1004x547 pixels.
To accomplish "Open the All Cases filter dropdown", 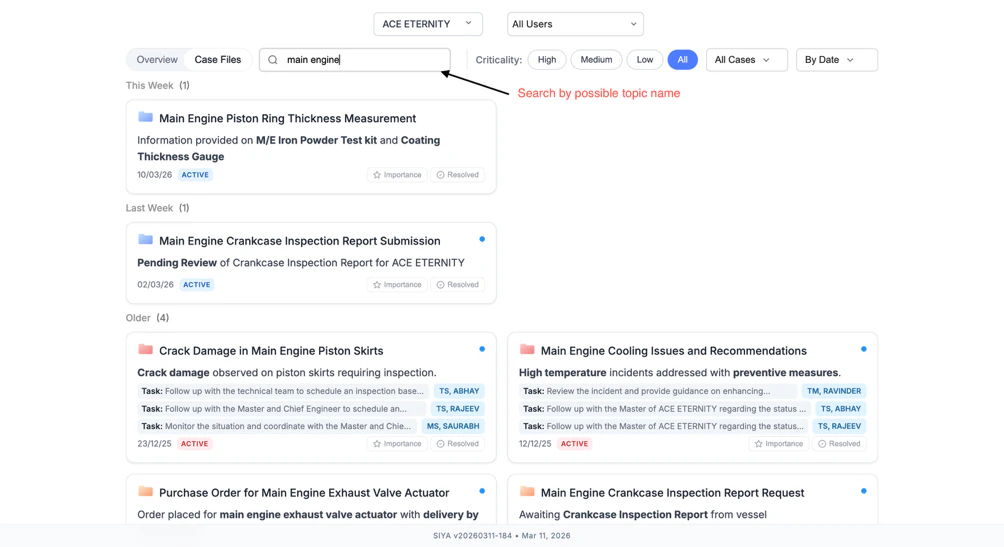I will (747, 60).
